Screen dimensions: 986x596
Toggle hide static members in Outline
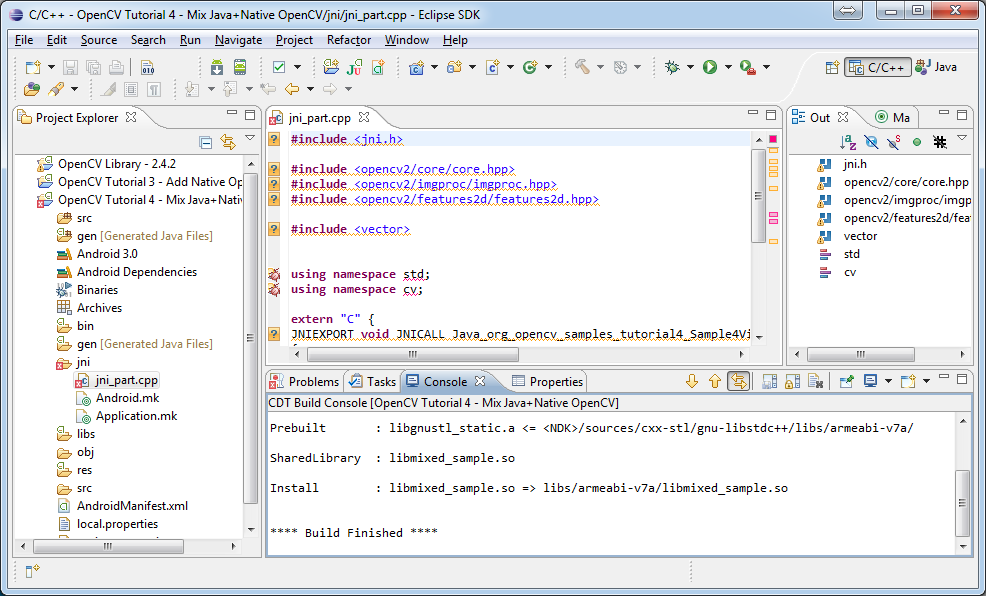895,142
